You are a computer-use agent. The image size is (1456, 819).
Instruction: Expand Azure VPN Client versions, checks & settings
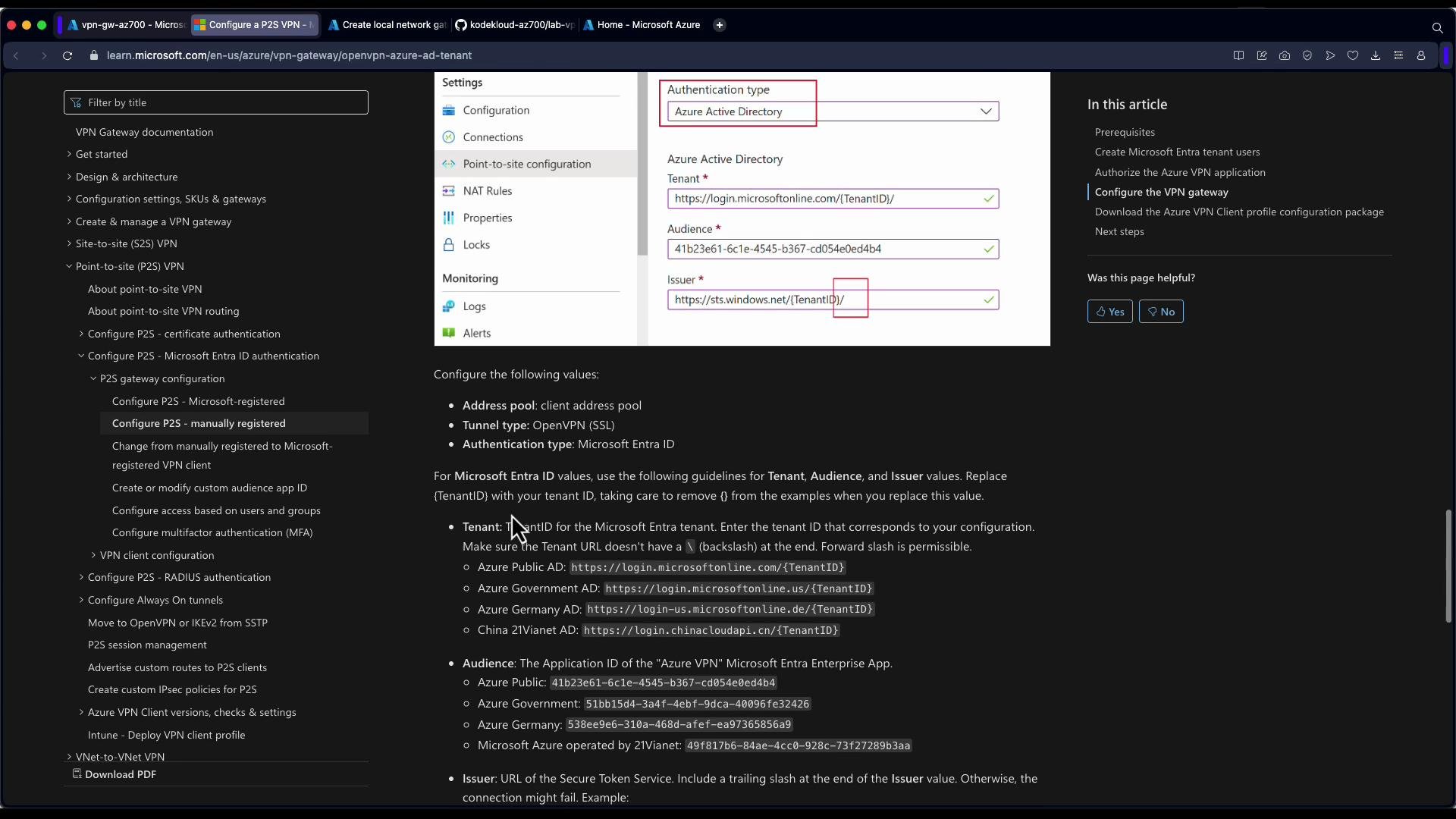81,712
